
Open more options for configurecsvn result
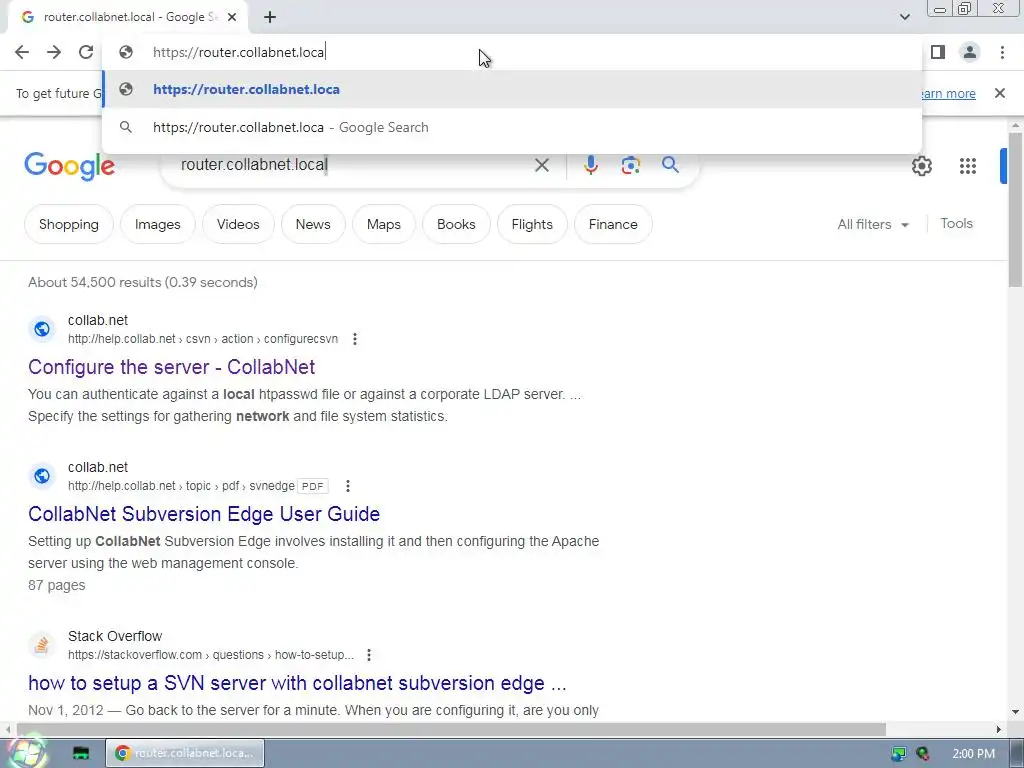355,339
